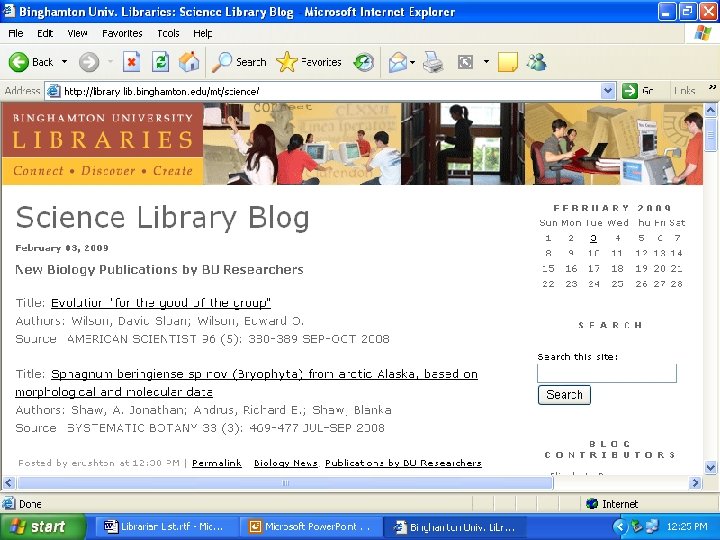The width and height of the screenshot is (720, 540).
Task: Expand hidden system tray icons arrow
Action: pos(620,527)
